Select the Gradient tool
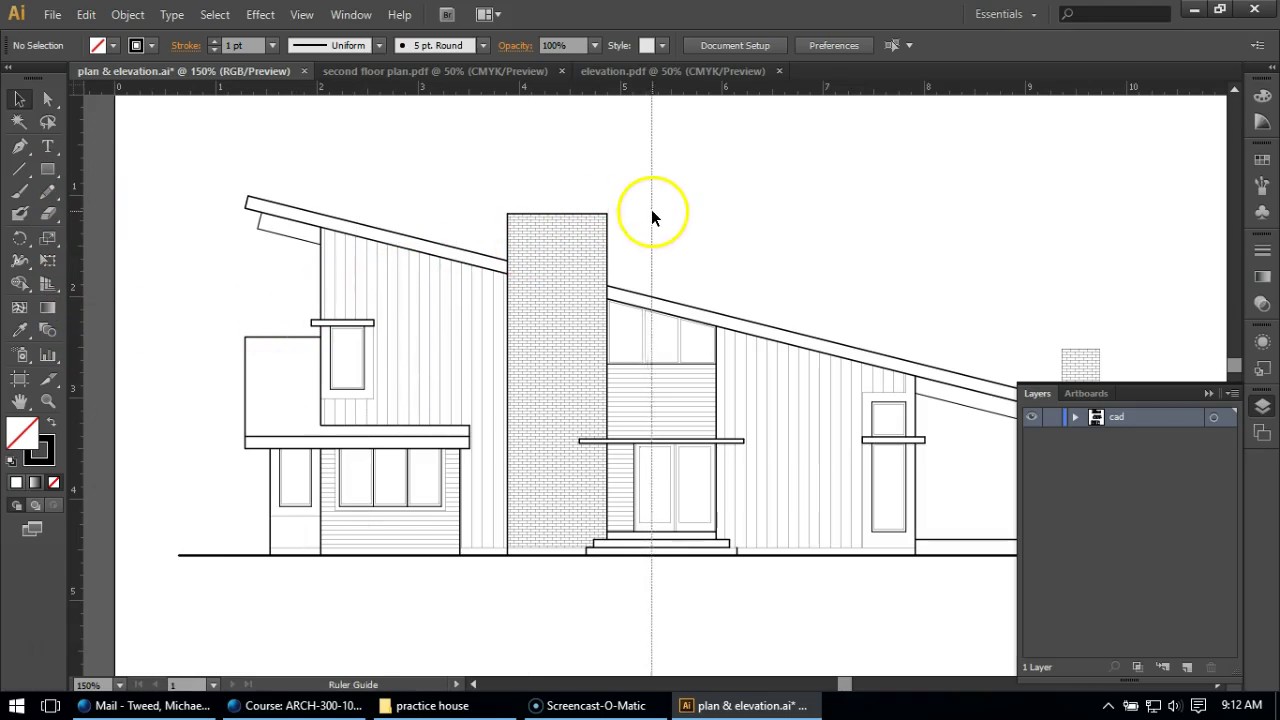The width and height of the screenshot is (1280, 720). click(x=48, y=308)
